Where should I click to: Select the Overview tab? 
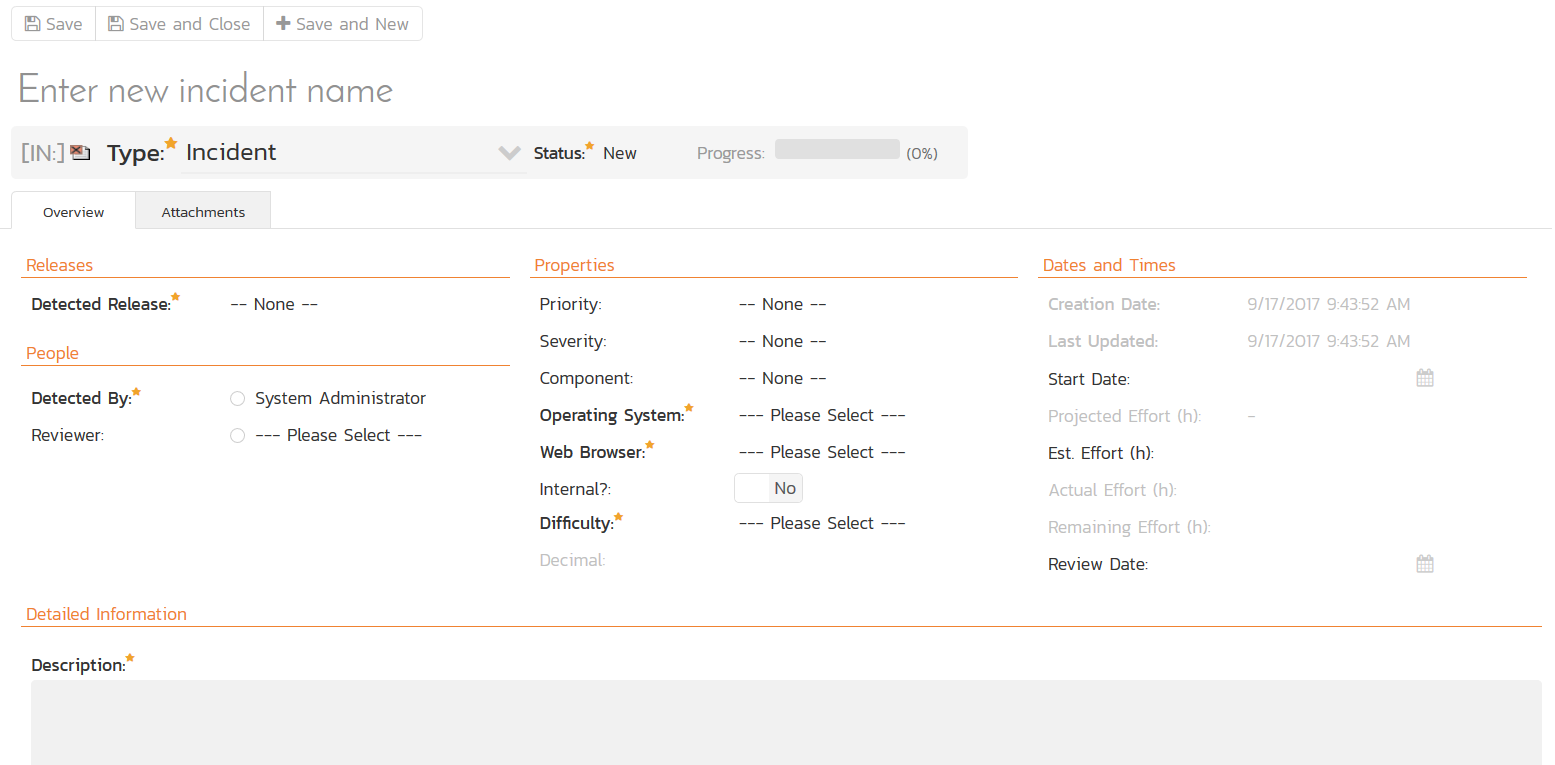[73, 212]
